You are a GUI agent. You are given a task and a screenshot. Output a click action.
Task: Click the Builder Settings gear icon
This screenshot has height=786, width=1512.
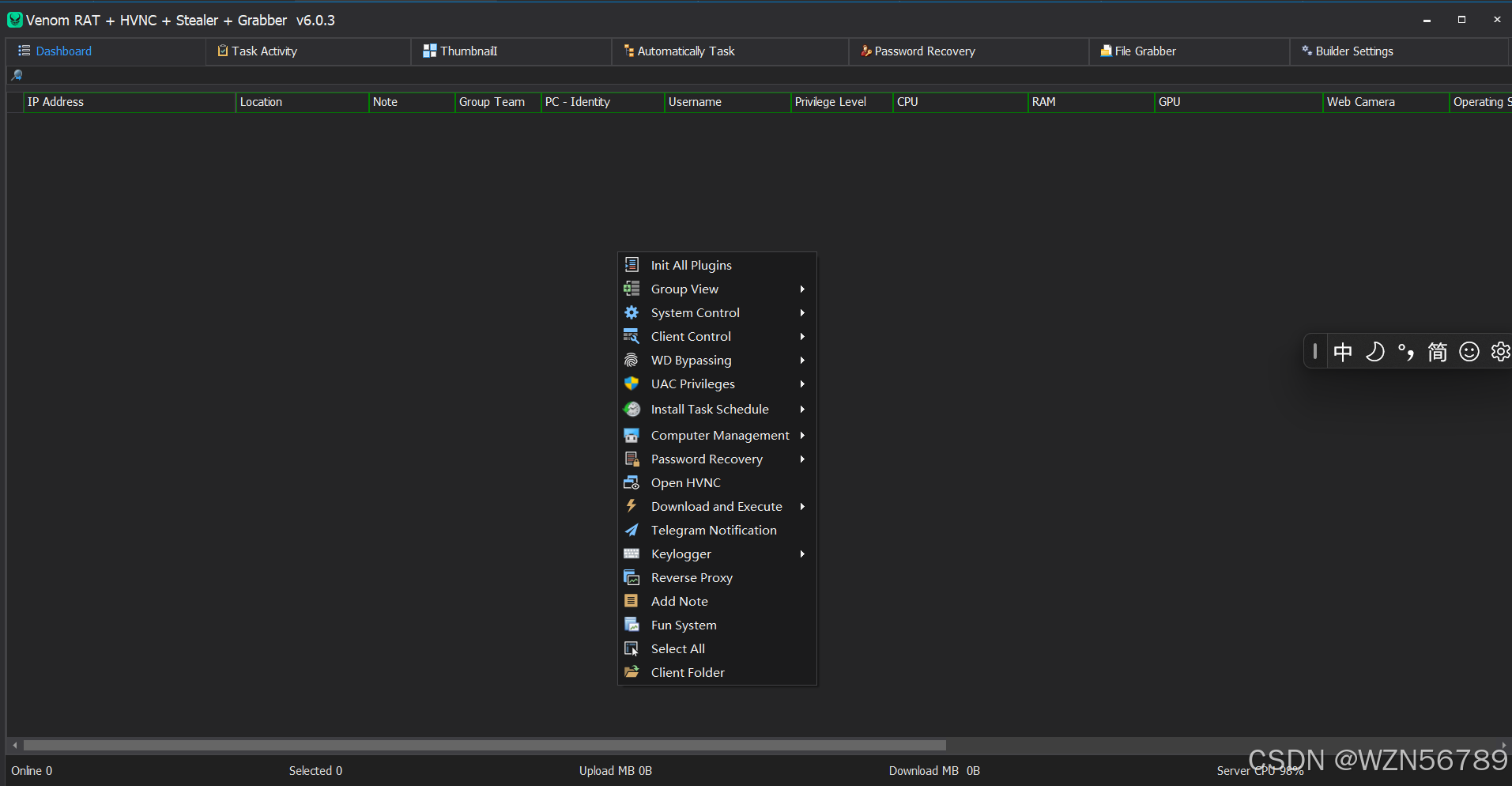(1307, 51)
